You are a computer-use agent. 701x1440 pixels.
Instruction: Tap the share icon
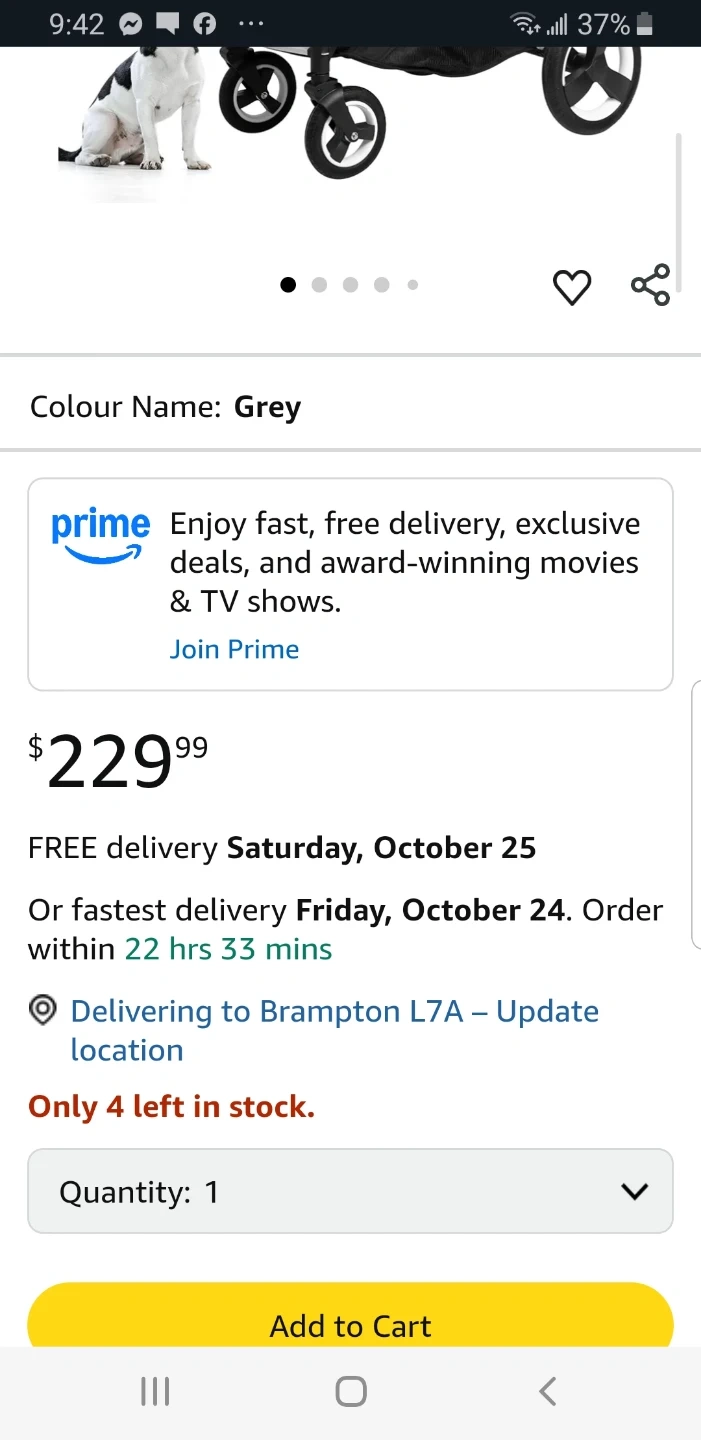coord(650,285)
